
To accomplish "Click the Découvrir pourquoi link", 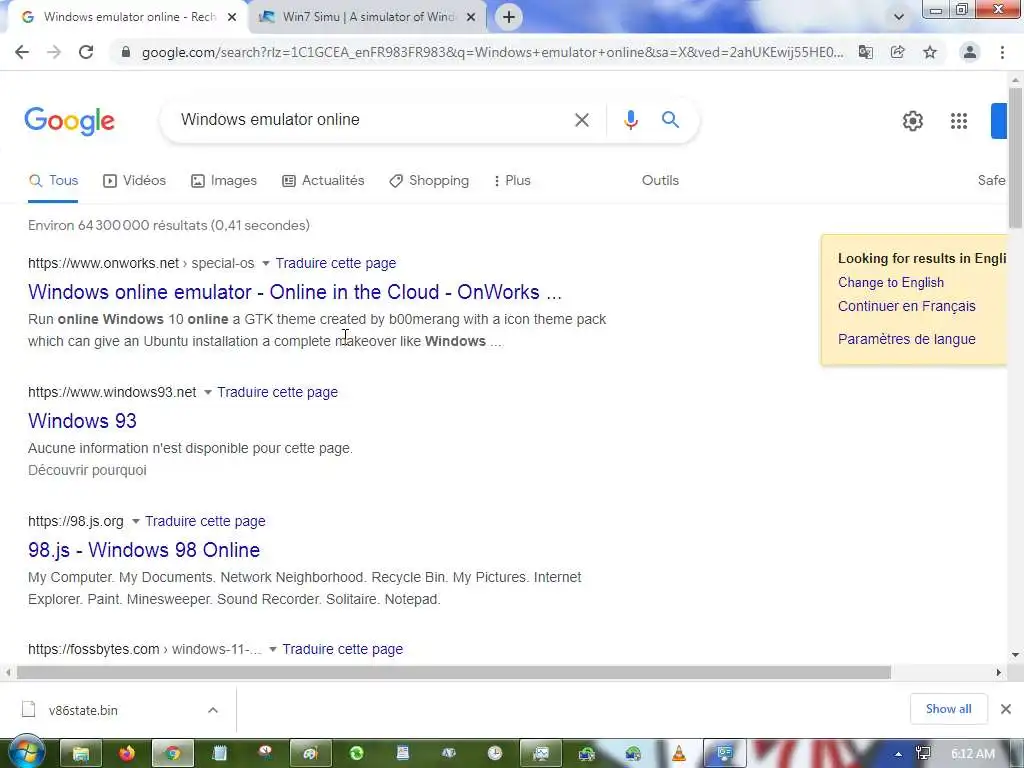I will pyautogui.click(x=88, y=470).
